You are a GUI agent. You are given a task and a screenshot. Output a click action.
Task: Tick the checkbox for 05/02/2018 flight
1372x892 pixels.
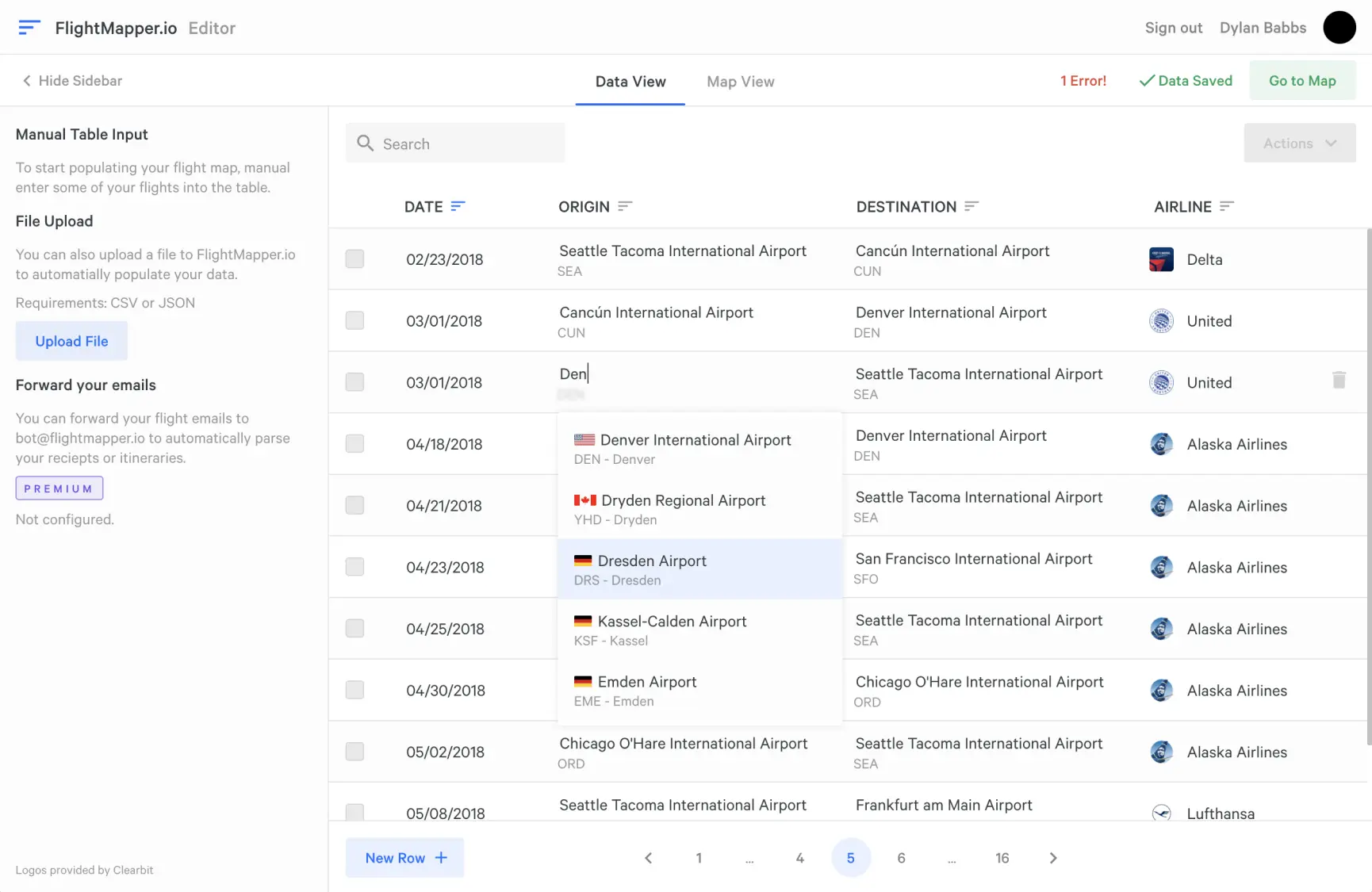tap(354, 752)
